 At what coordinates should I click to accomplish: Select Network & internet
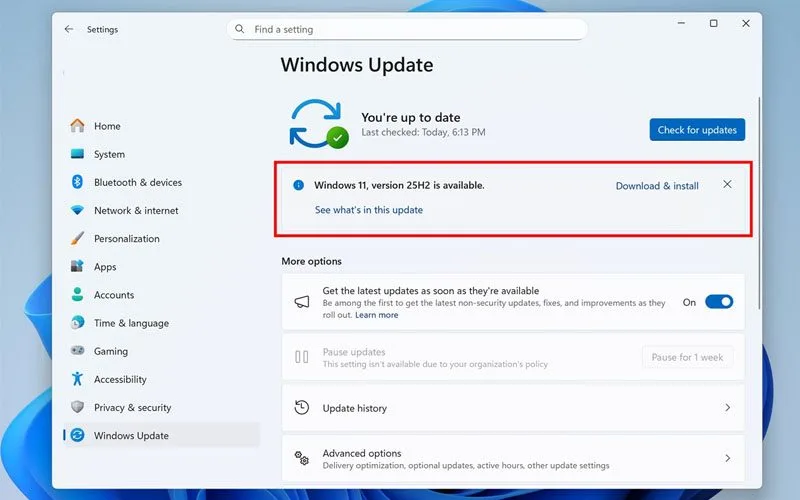point(162,210)
